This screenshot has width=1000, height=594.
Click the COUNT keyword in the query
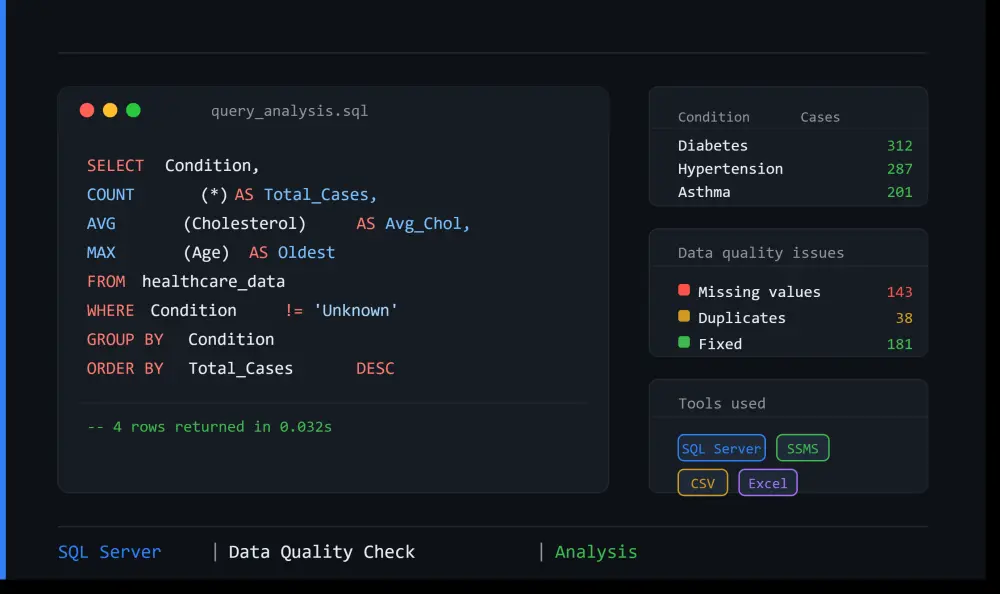coord(110,195)
